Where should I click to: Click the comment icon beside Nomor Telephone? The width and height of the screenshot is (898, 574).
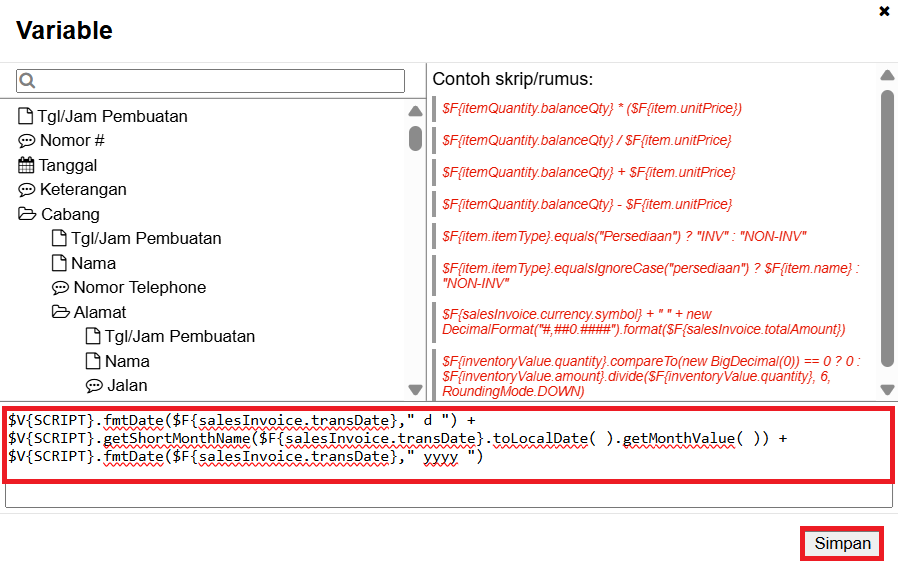tap(60, 288)
